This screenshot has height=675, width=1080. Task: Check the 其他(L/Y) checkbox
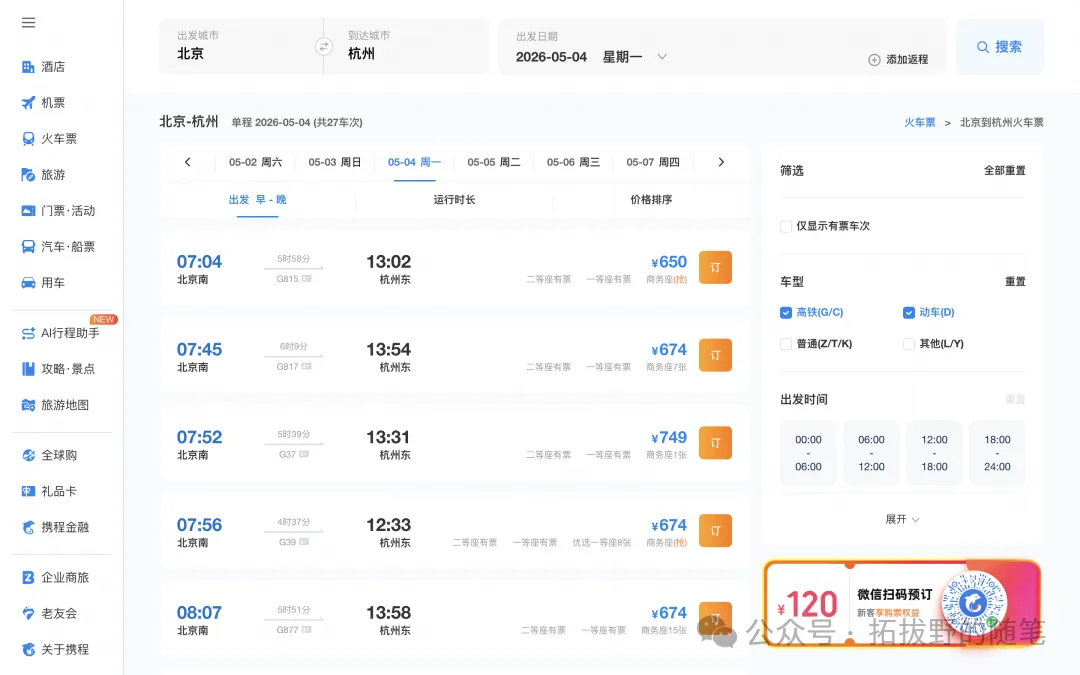click(x=908, y=344)
